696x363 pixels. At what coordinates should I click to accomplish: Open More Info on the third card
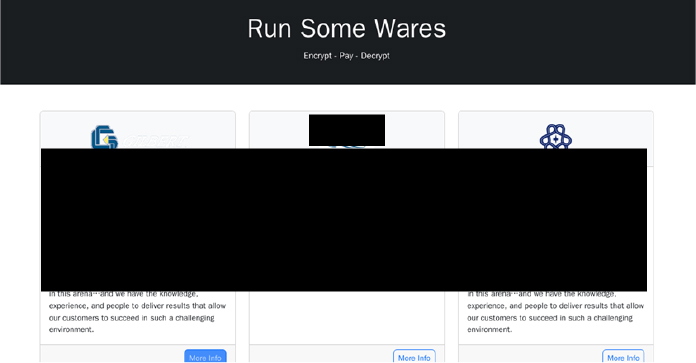click(x=623, y=356)
